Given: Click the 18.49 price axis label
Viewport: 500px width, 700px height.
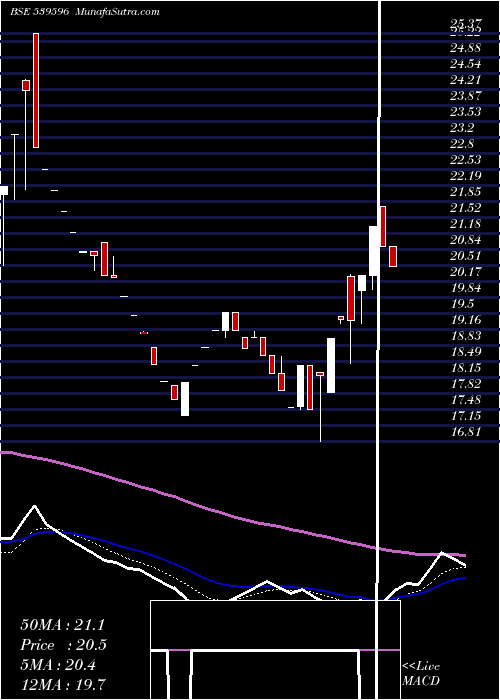Looking at the screenshot, I should [466, 352].
